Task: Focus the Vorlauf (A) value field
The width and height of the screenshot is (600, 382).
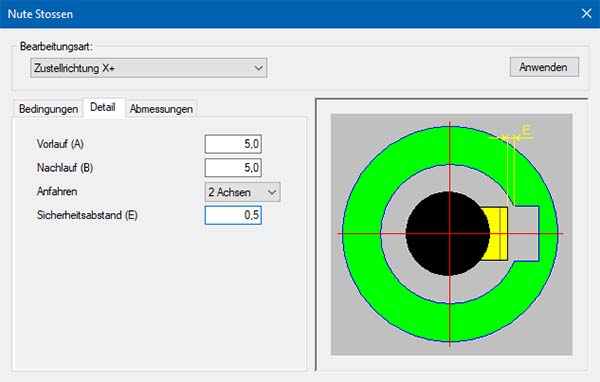Action: 233,144
